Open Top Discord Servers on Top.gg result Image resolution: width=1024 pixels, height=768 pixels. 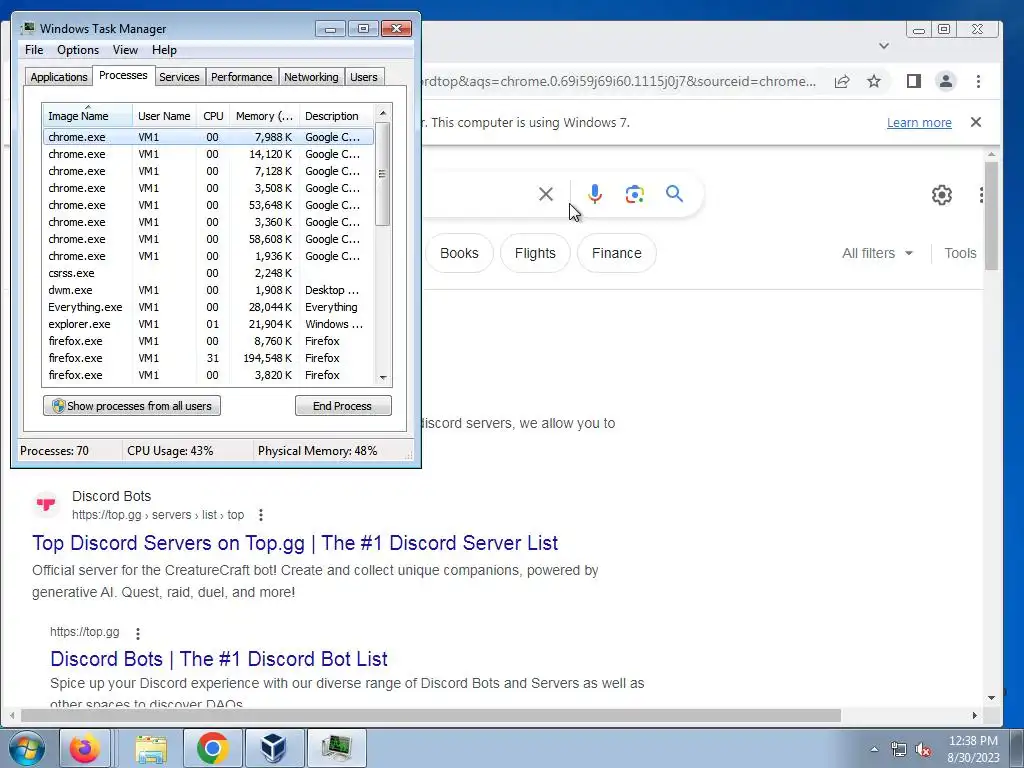click(295, 543)
